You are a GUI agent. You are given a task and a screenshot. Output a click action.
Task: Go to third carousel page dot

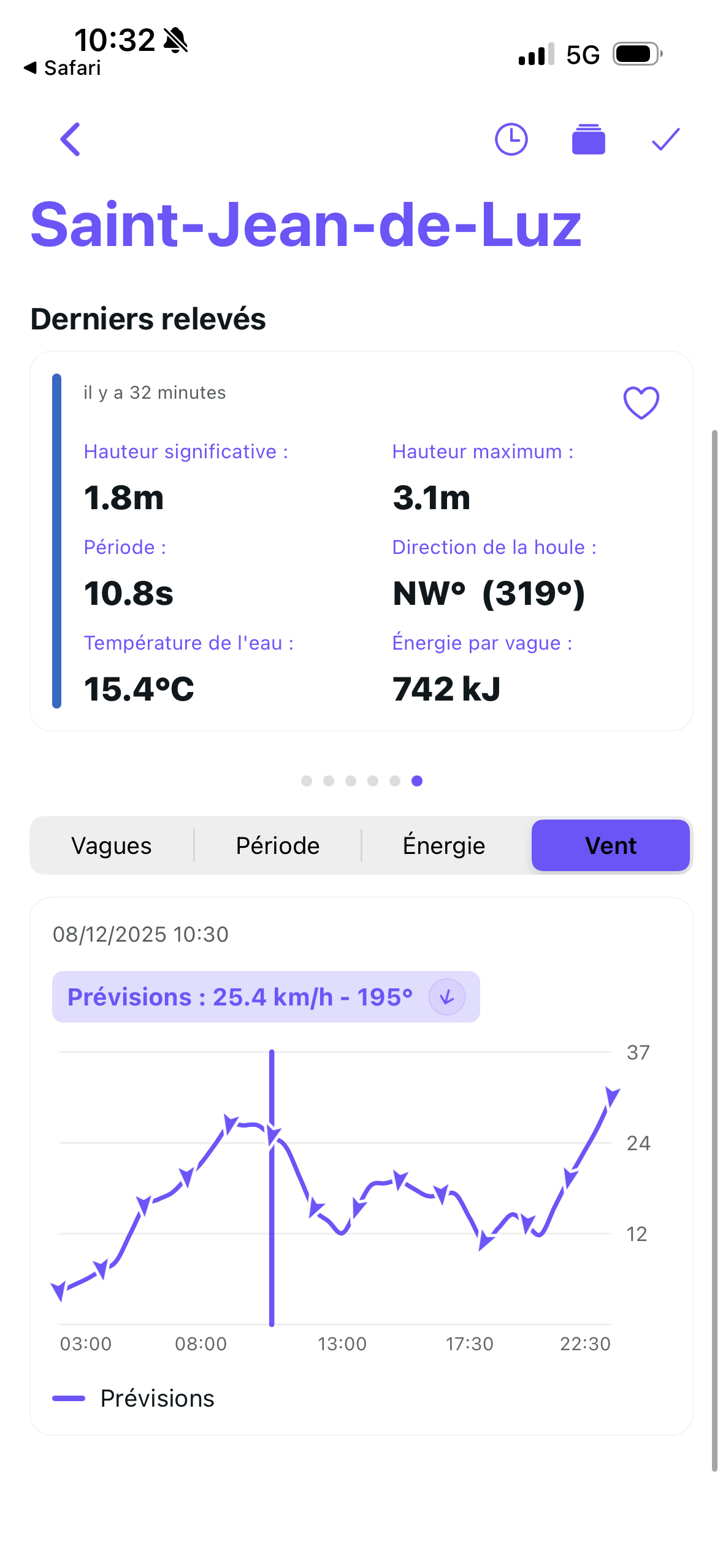[351, 781]
